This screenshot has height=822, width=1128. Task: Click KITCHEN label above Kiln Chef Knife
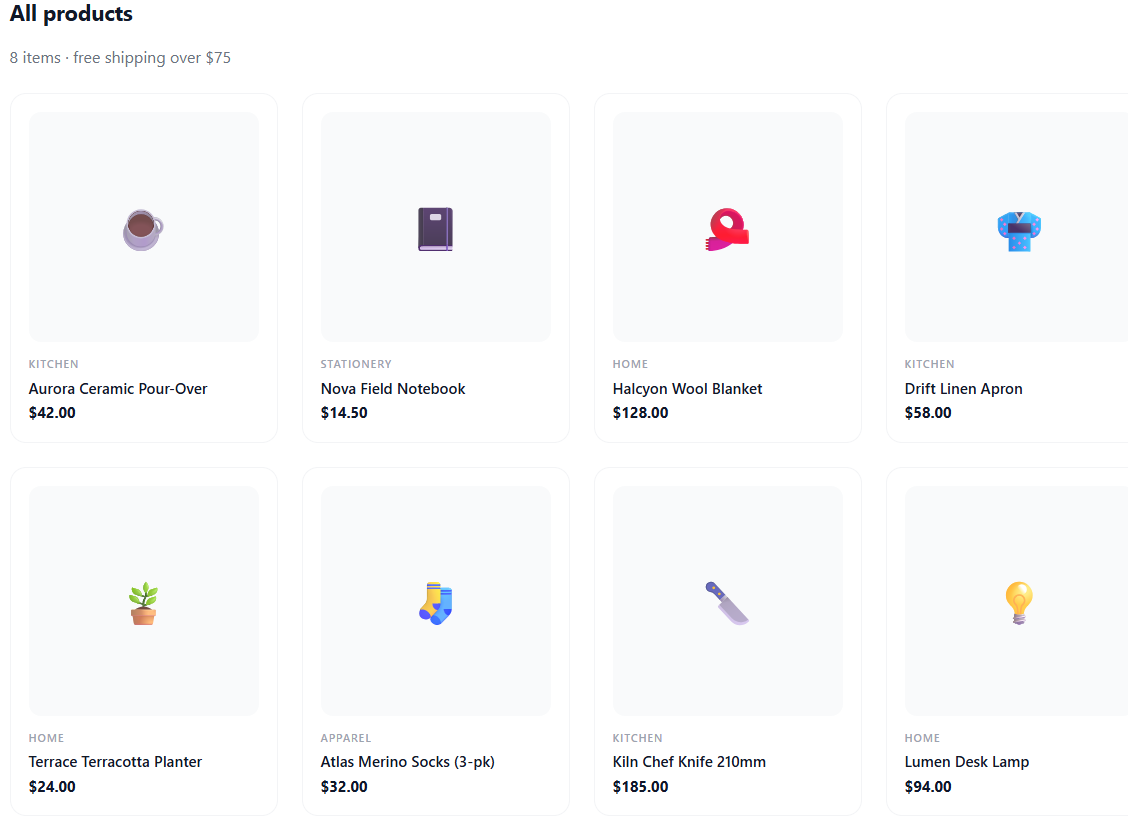coord(637,738)
